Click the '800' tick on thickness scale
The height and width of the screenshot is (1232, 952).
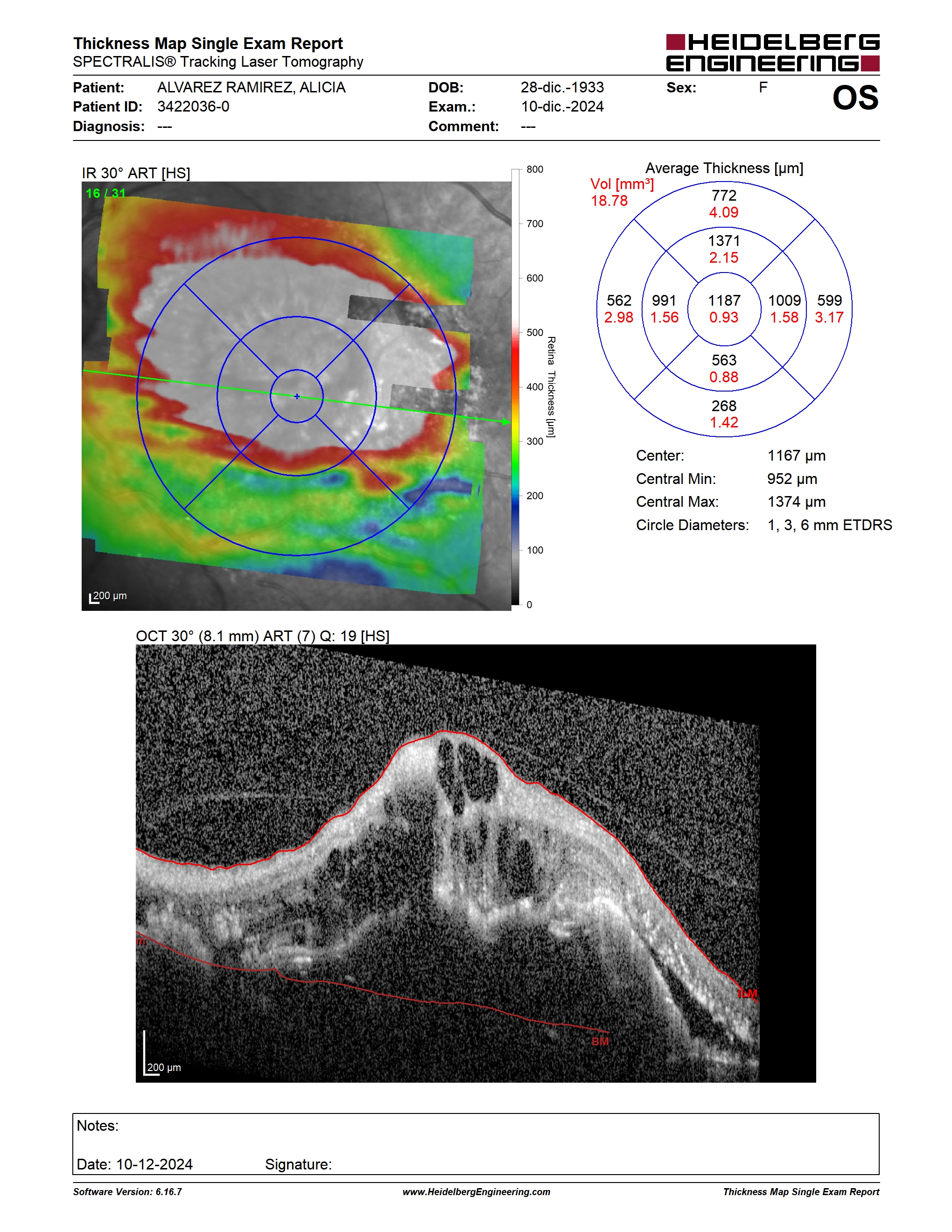[x=535, y=169]
